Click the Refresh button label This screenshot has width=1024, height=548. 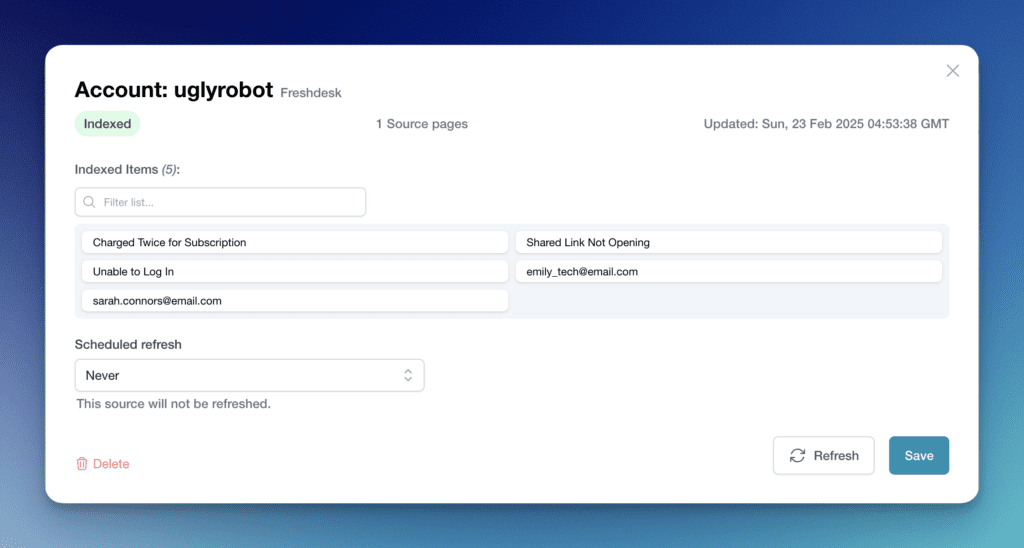836,456
